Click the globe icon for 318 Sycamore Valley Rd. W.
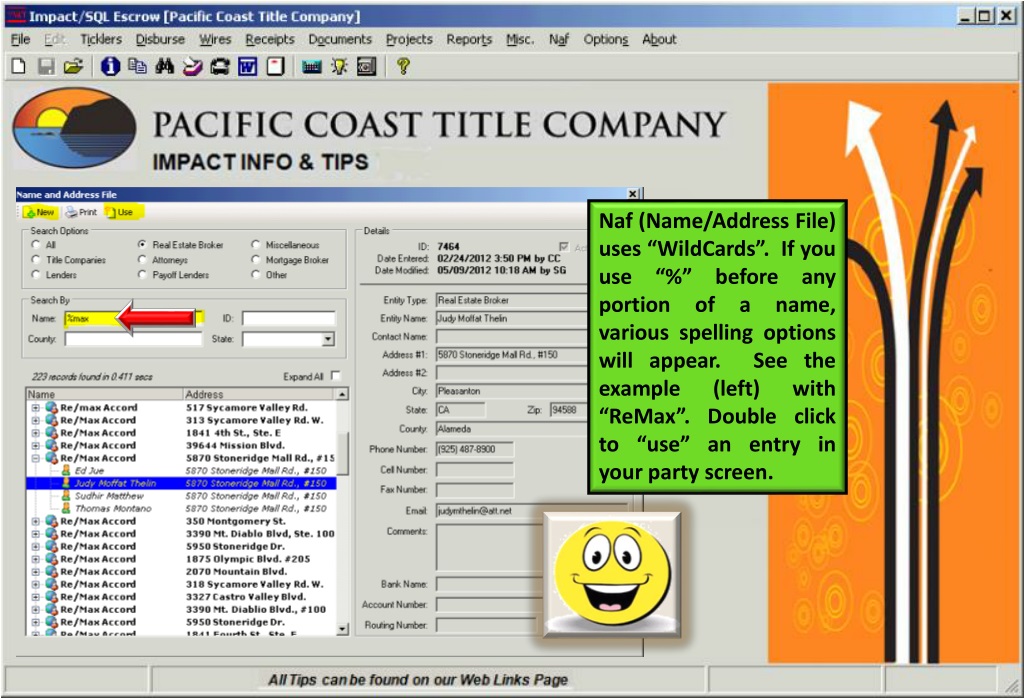This screenshot has width=1024, height=698. [51, 584]
